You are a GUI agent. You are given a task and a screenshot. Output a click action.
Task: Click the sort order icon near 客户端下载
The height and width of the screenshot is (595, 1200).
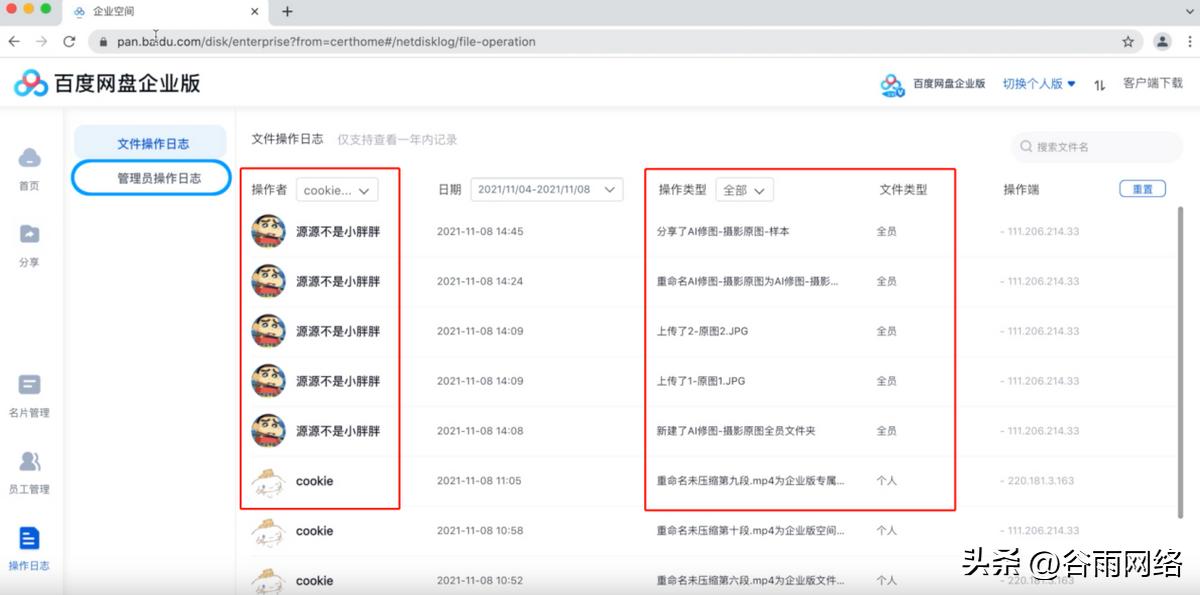tap(1098, 85)
